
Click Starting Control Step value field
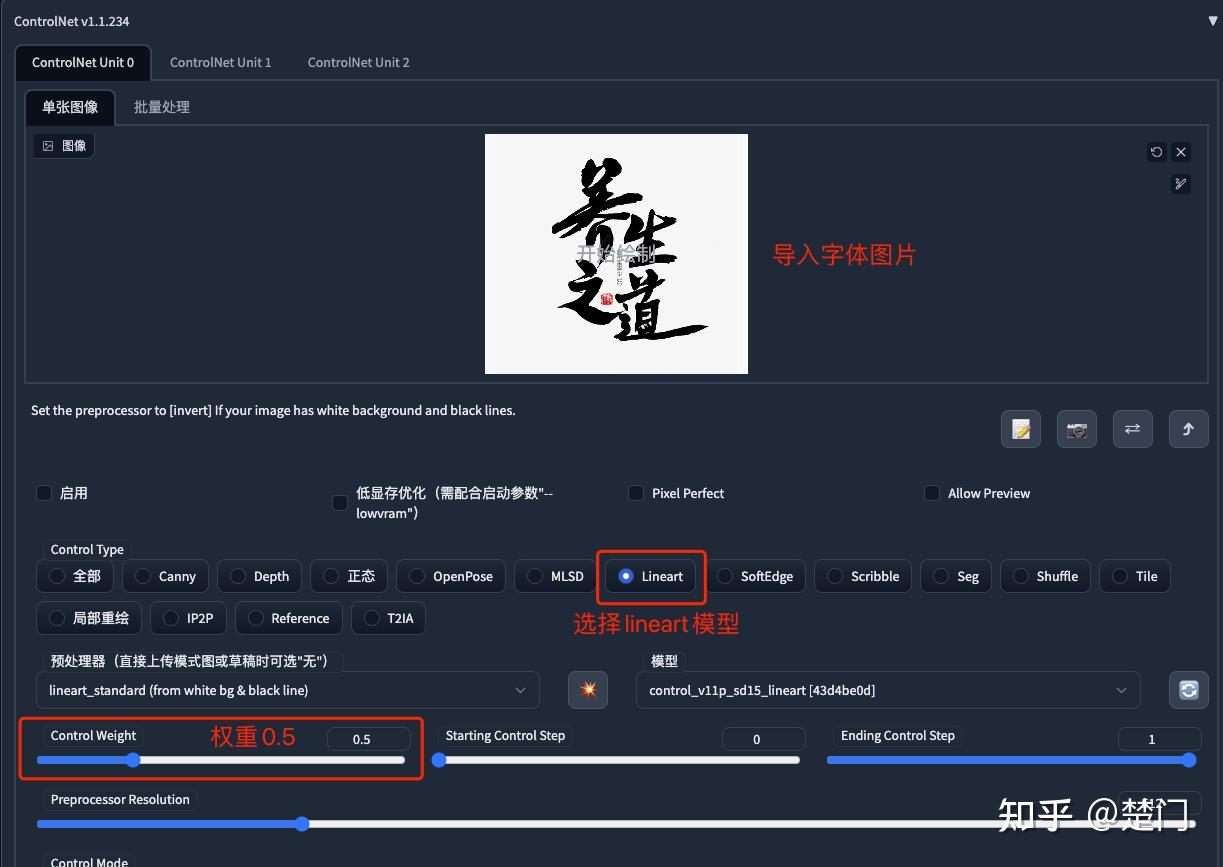(764, 739)
